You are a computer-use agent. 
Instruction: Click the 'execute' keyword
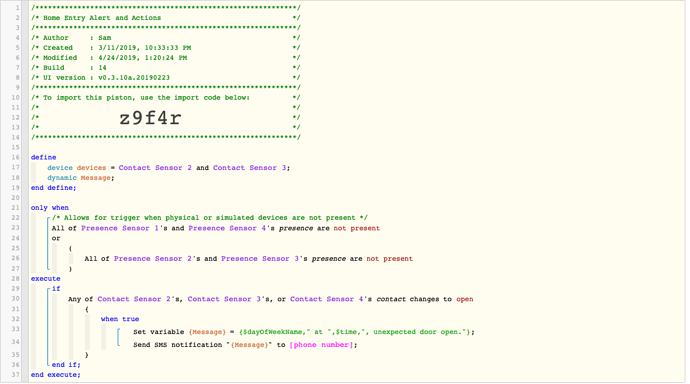pyautogui.click(x=45, y=278)
